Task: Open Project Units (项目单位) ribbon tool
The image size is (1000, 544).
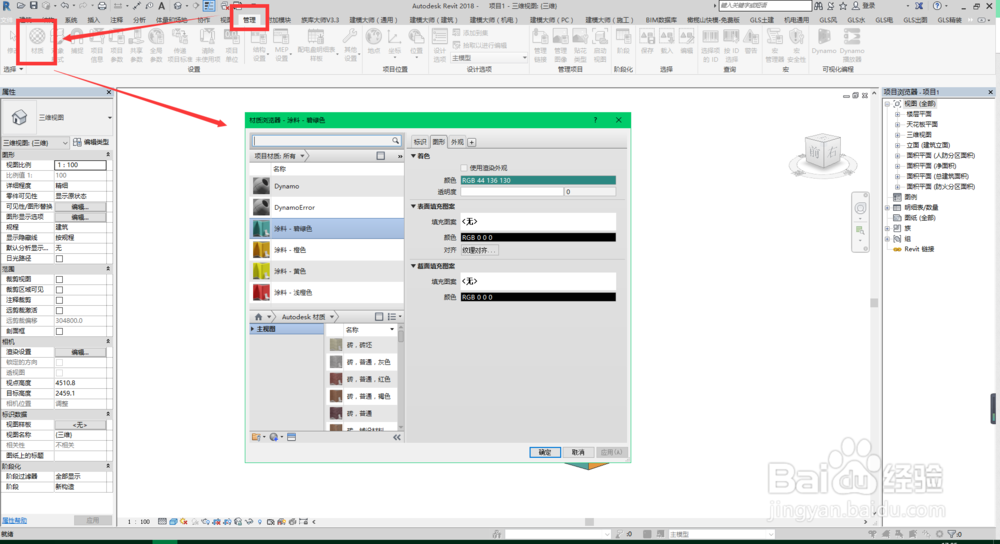Action: 232,45
